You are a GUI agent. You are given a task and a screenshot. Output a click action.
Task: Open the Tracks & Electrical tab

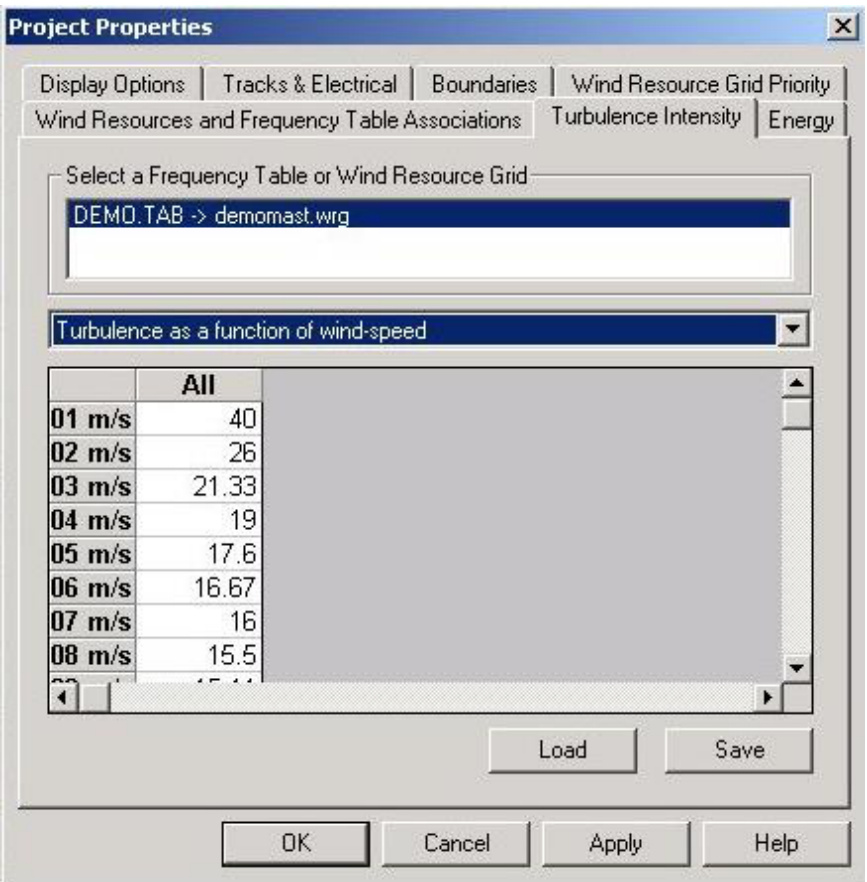[309, 85]
